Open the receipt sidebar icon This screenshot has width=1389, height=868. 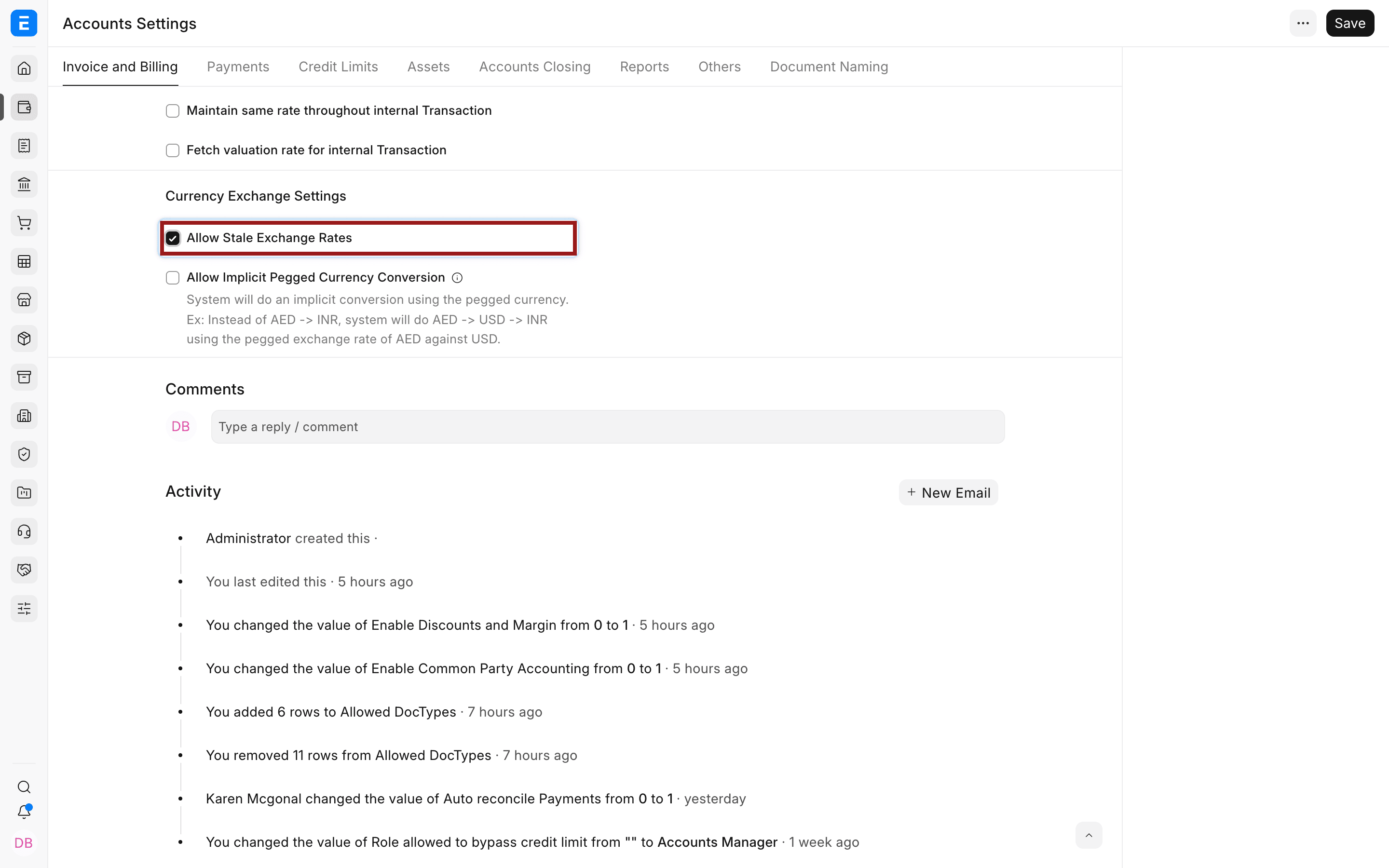(x=24, y=145)
